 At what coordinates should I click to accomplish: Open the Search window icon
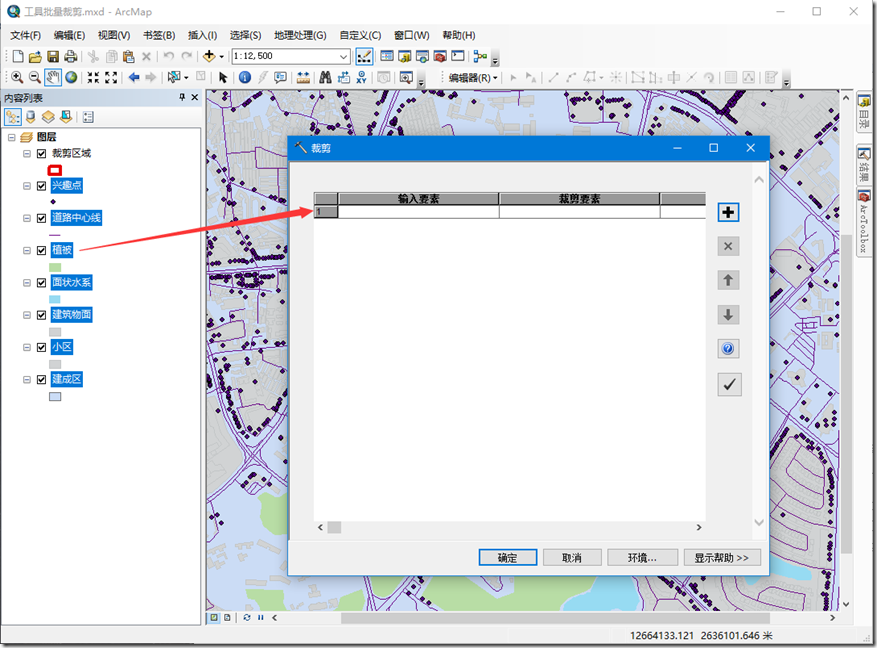point(422,56)
